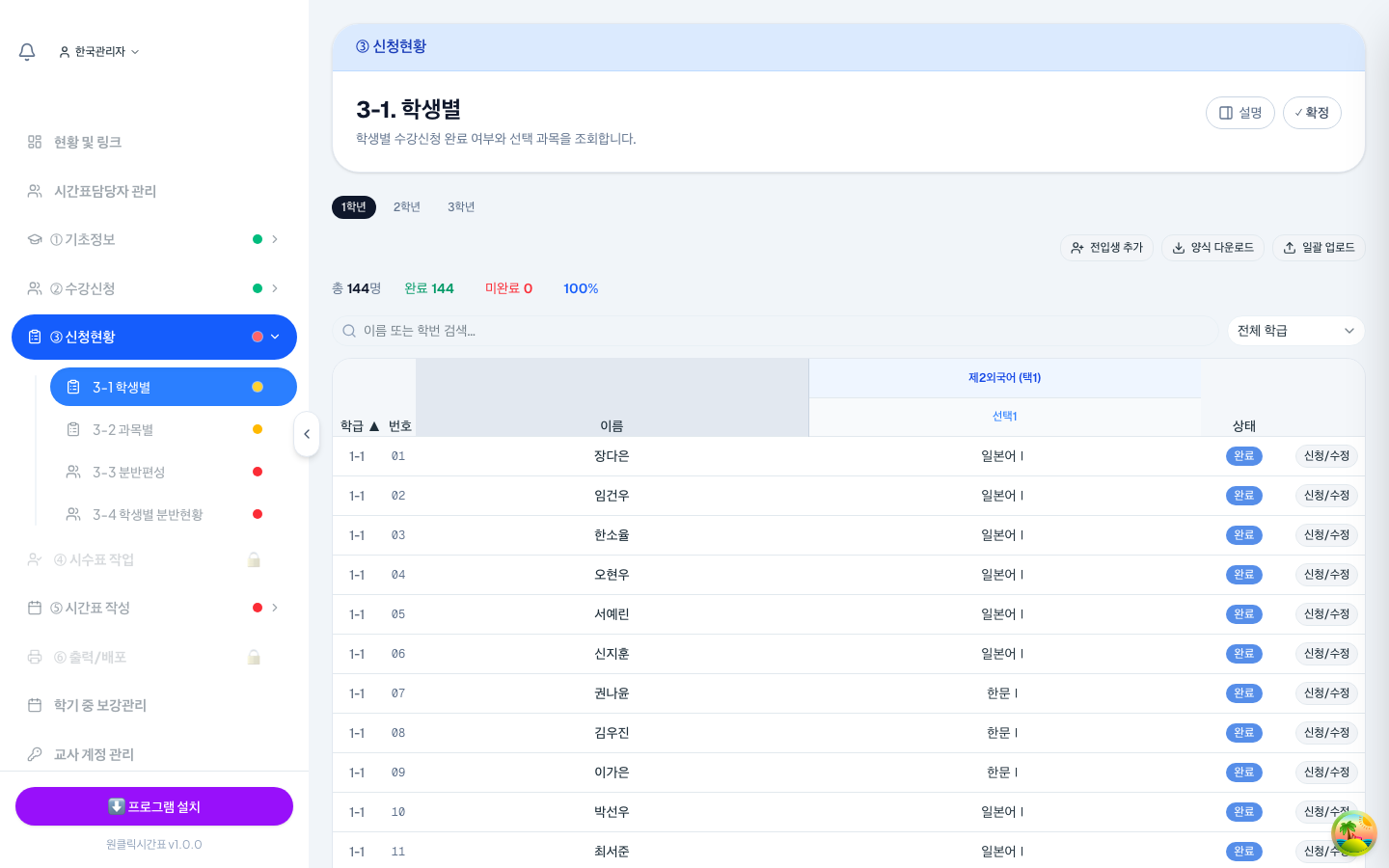Click 일괄 업로드 button
This screenshot has width=1389, height=868.
pos(1319,248)
